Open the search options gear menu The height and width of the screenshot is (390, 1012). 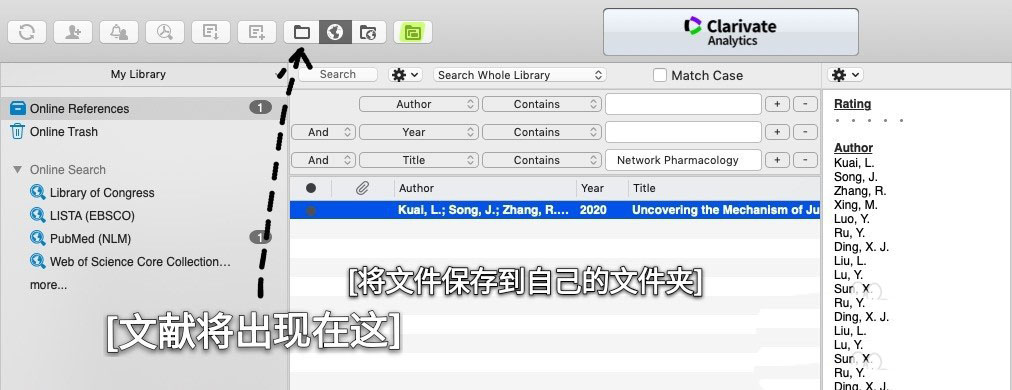tap(405, 75)
